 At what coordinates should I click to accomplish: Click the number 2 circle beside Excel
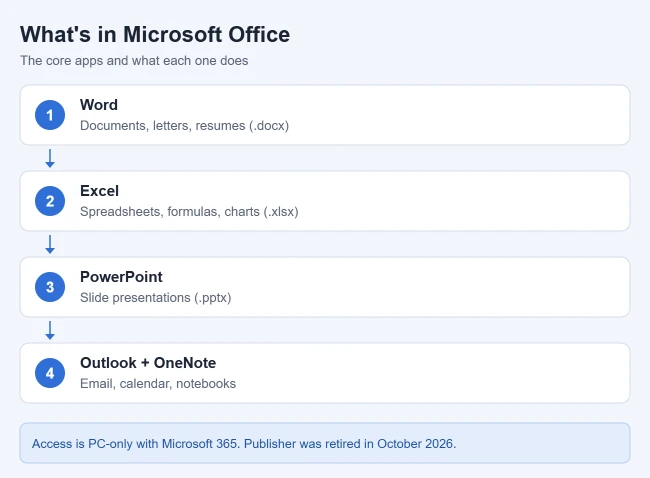(x=50, y=201)
